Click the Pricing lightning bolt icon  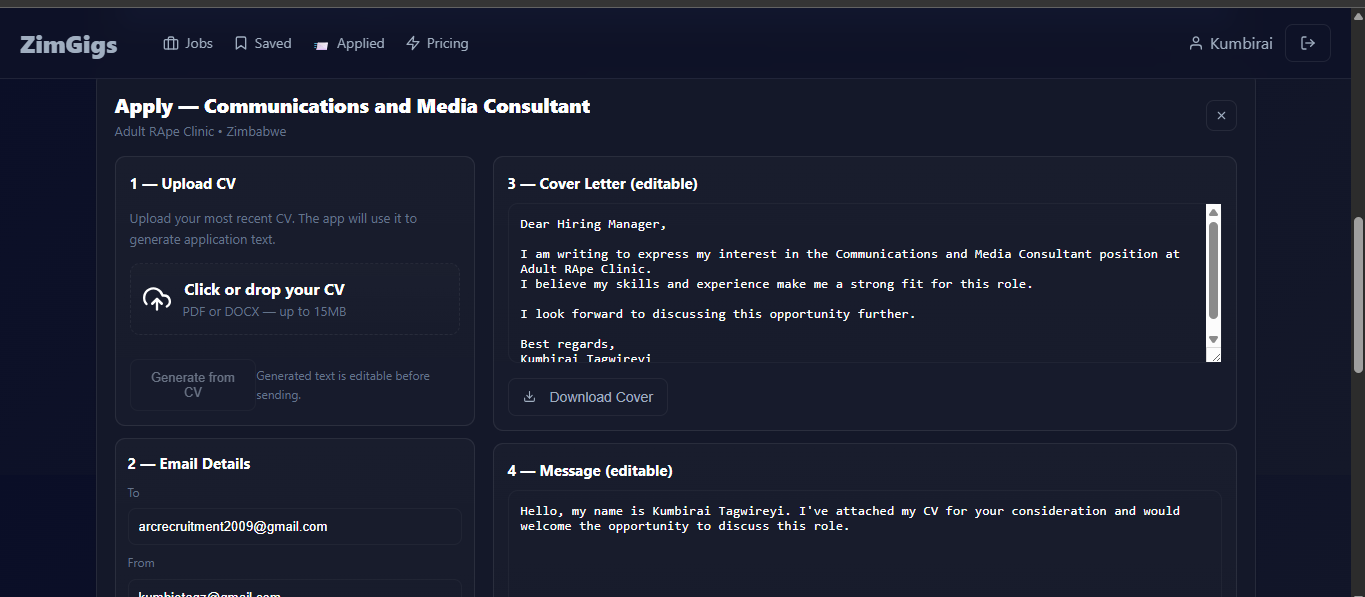tap(411, 42)
